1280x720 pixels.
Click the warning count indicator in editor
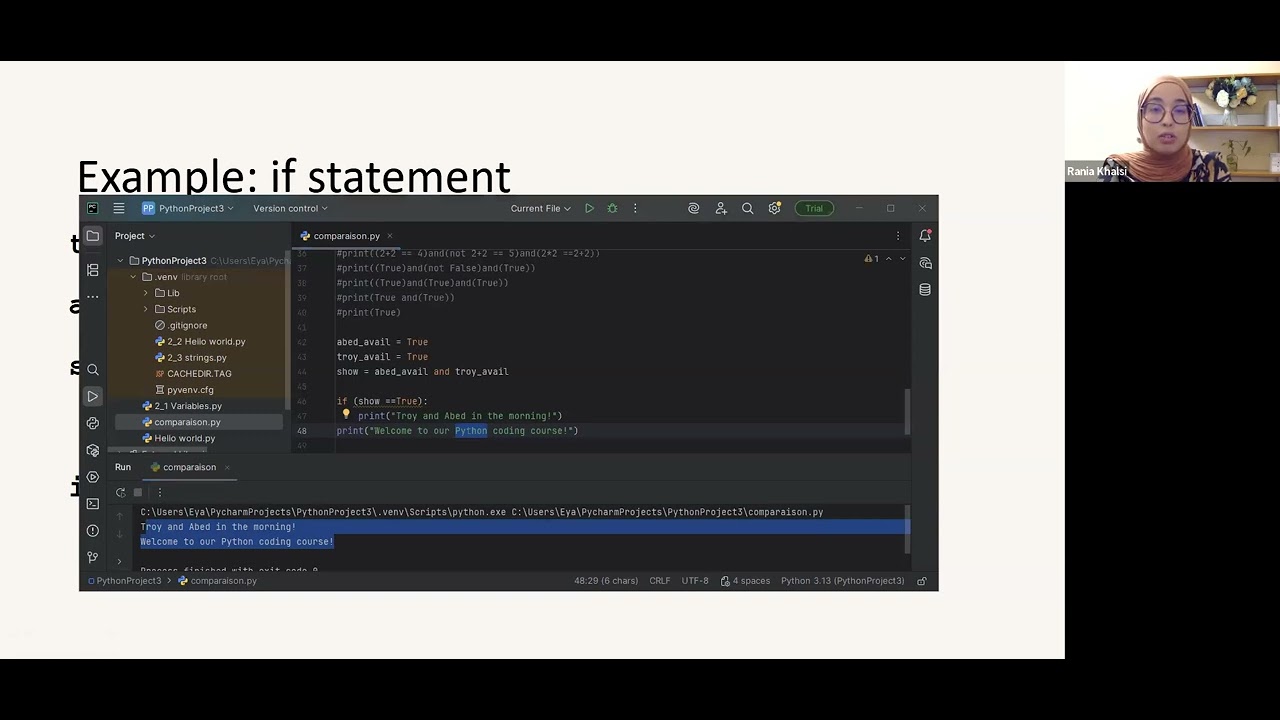pos(872,259)
